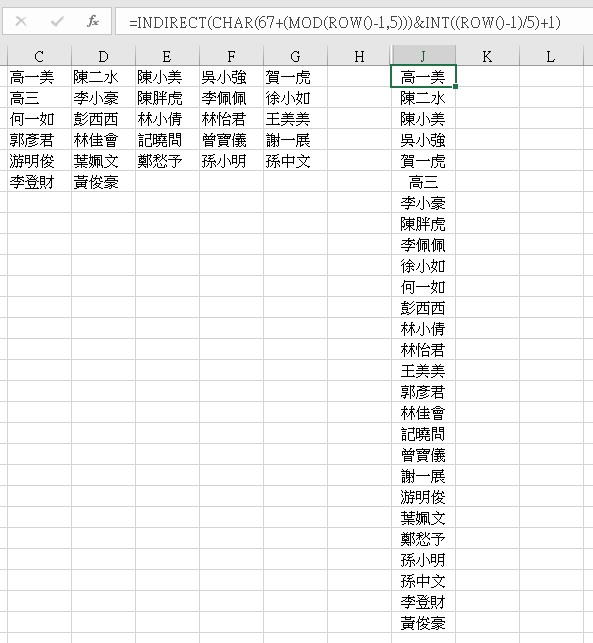Image resolution: width=593 pixels, height=643 pixels.
Task: Select cell containing 李登財 in column C
Action: point(39,181)
